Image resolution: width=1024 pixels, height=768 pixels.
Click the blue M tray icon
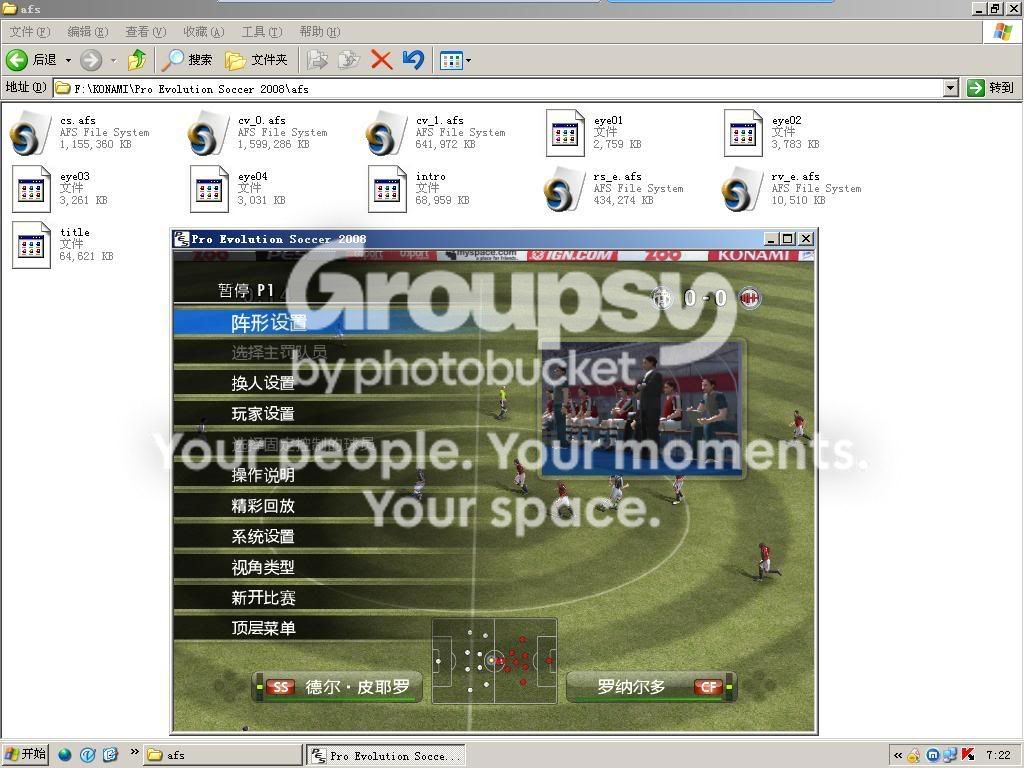click(x=933, y=756)
